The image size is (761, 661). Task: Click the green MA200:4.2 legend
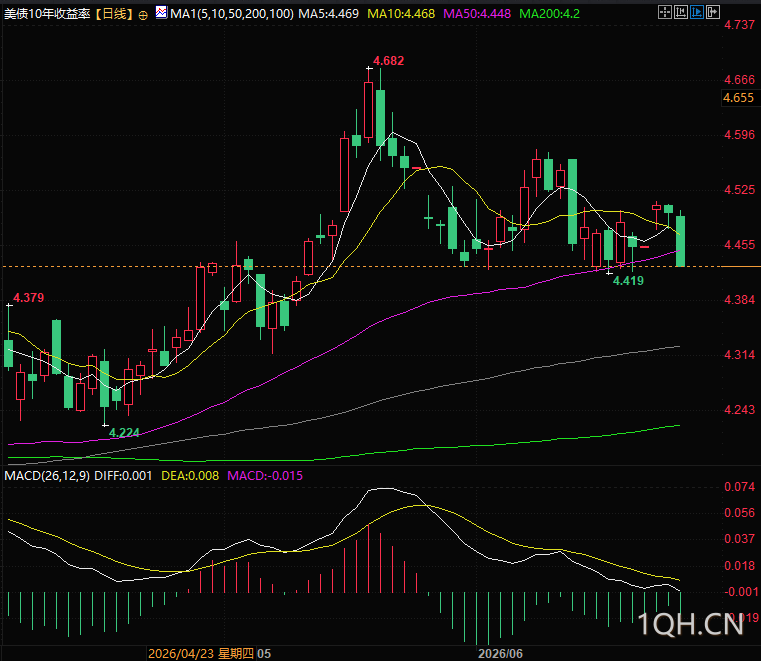click(x=549, y=14)
